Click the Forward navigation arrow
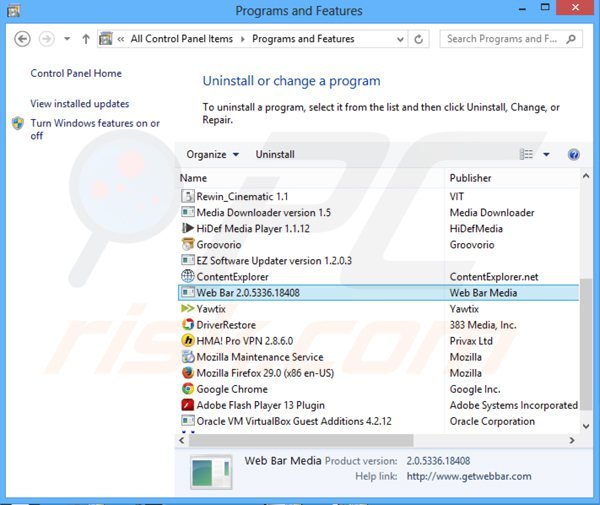 tap(47, 39)
